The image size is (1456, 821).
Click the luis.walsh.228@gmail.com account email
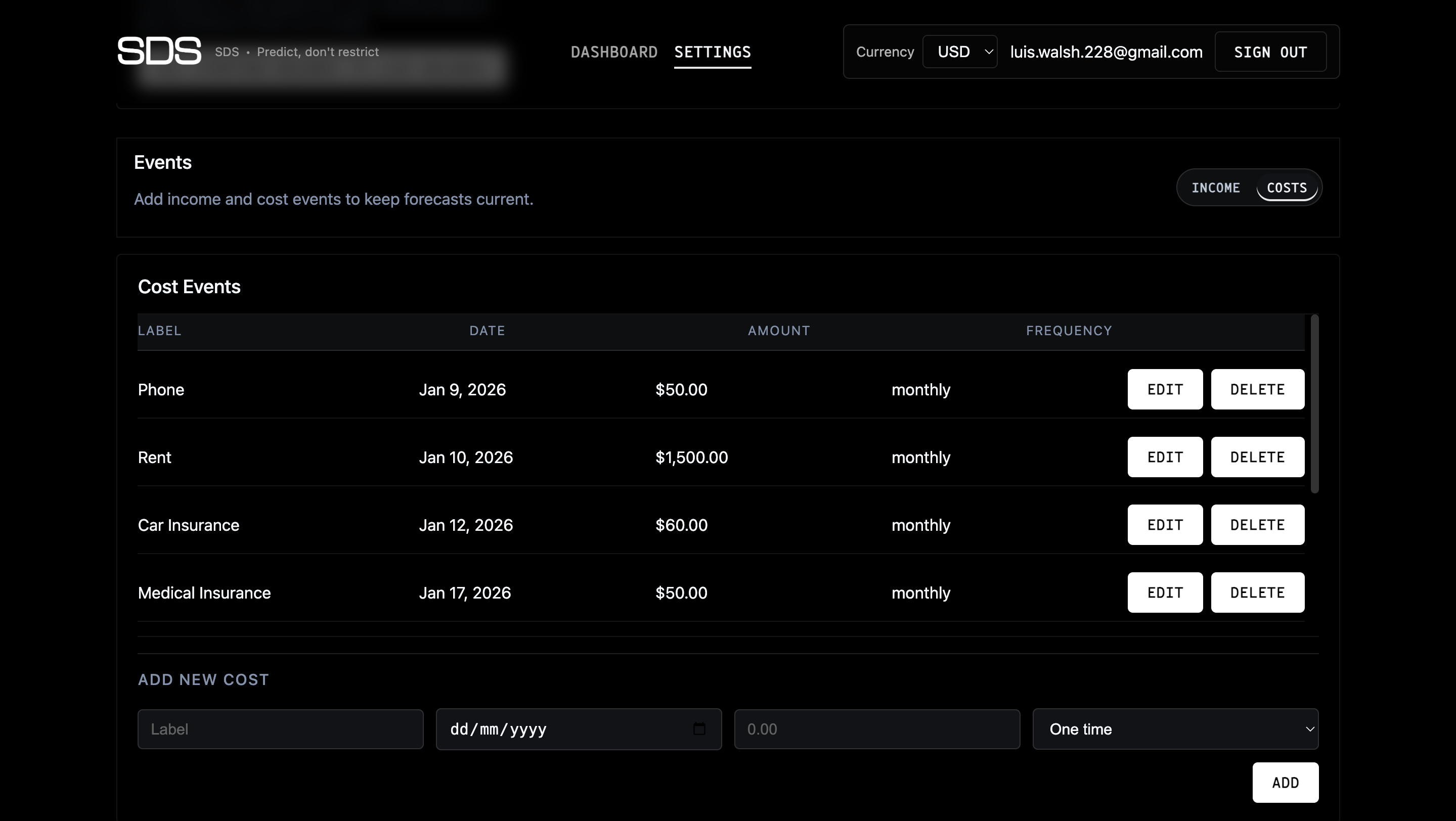coord(1106,52)
